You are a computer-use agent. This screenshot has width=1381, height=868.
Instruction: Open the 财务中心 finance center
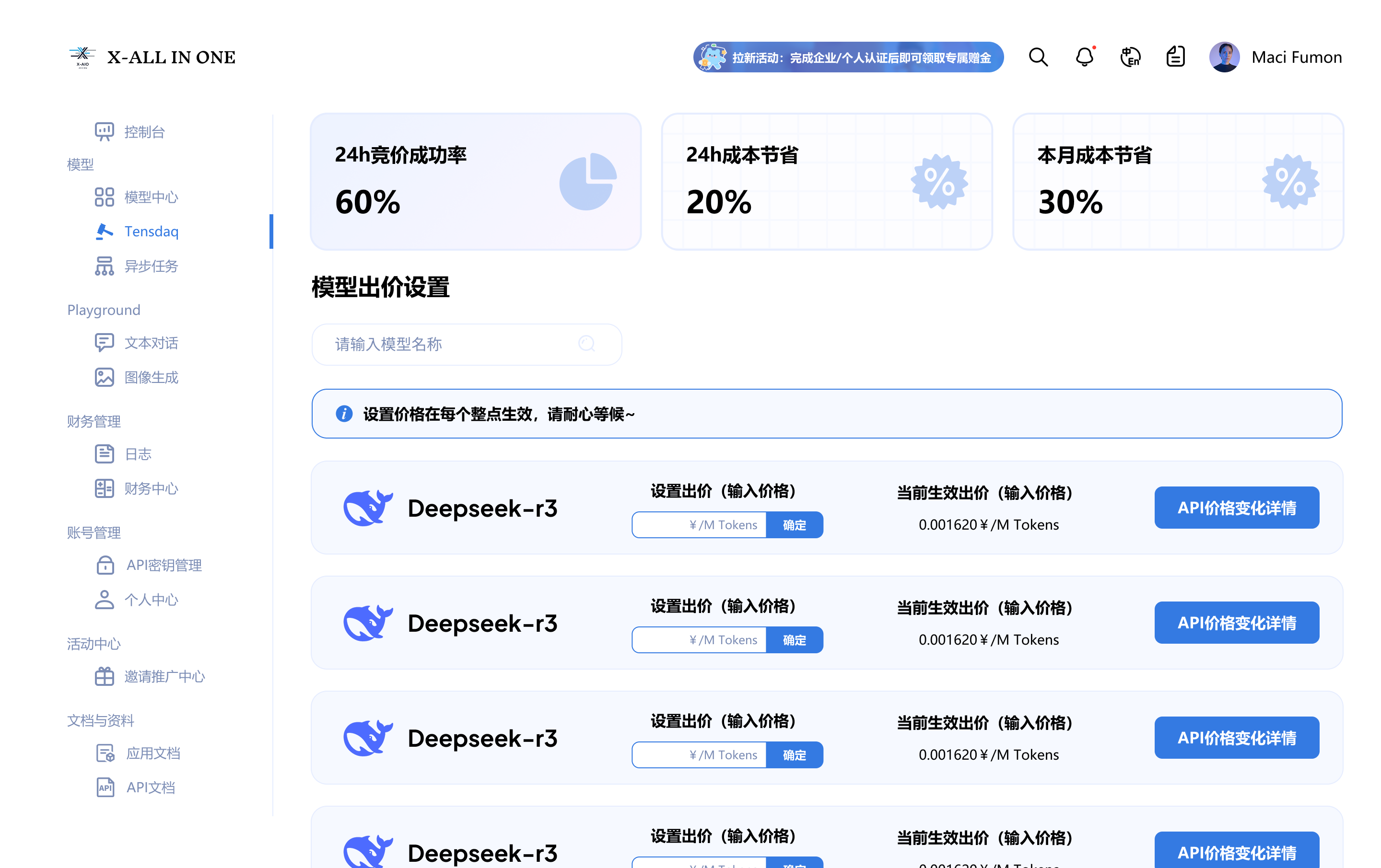point(151,488)
